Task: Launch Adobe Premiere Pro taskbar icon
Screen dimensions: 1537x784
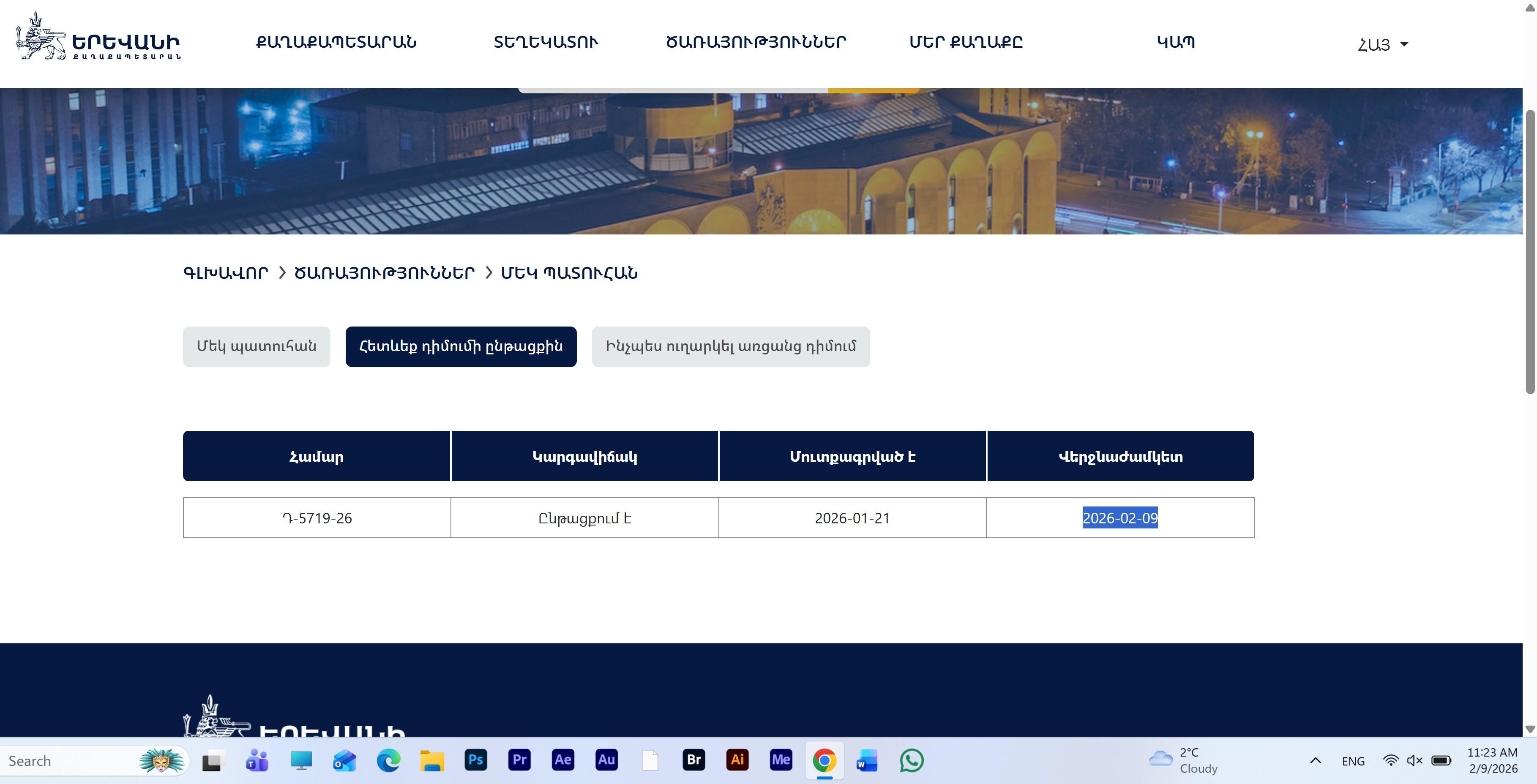Action: [519, 760]
